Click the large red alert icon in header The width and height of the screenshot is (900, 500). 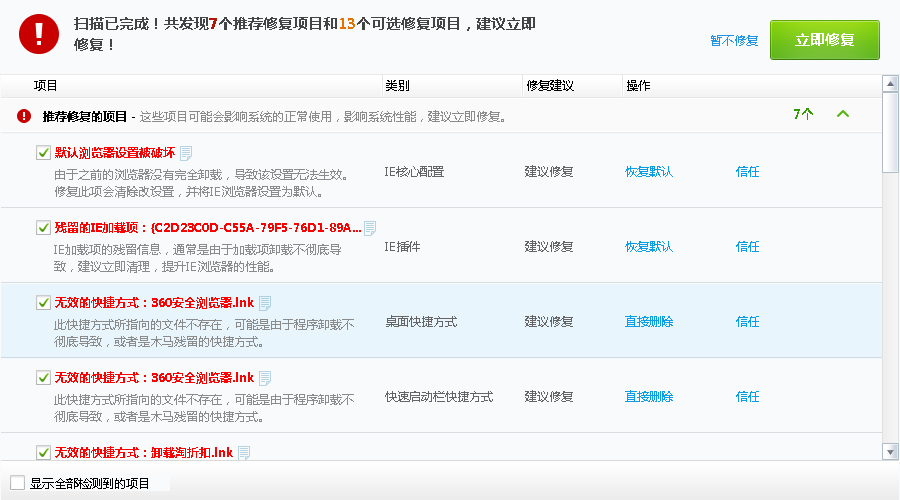(39, 33)
